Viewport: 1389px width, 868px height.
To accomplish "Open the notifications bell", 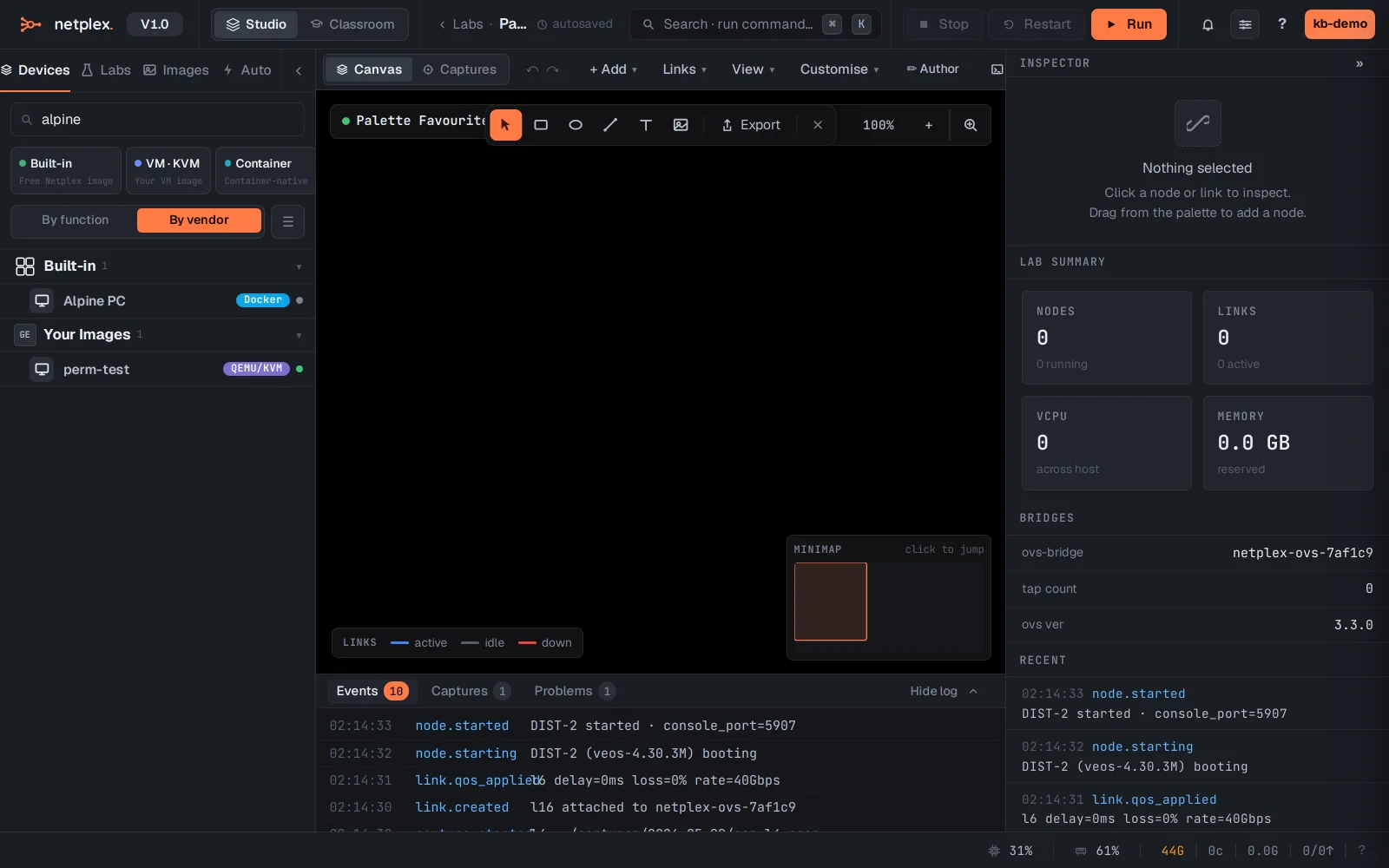I will click(x=1208, y=24).
